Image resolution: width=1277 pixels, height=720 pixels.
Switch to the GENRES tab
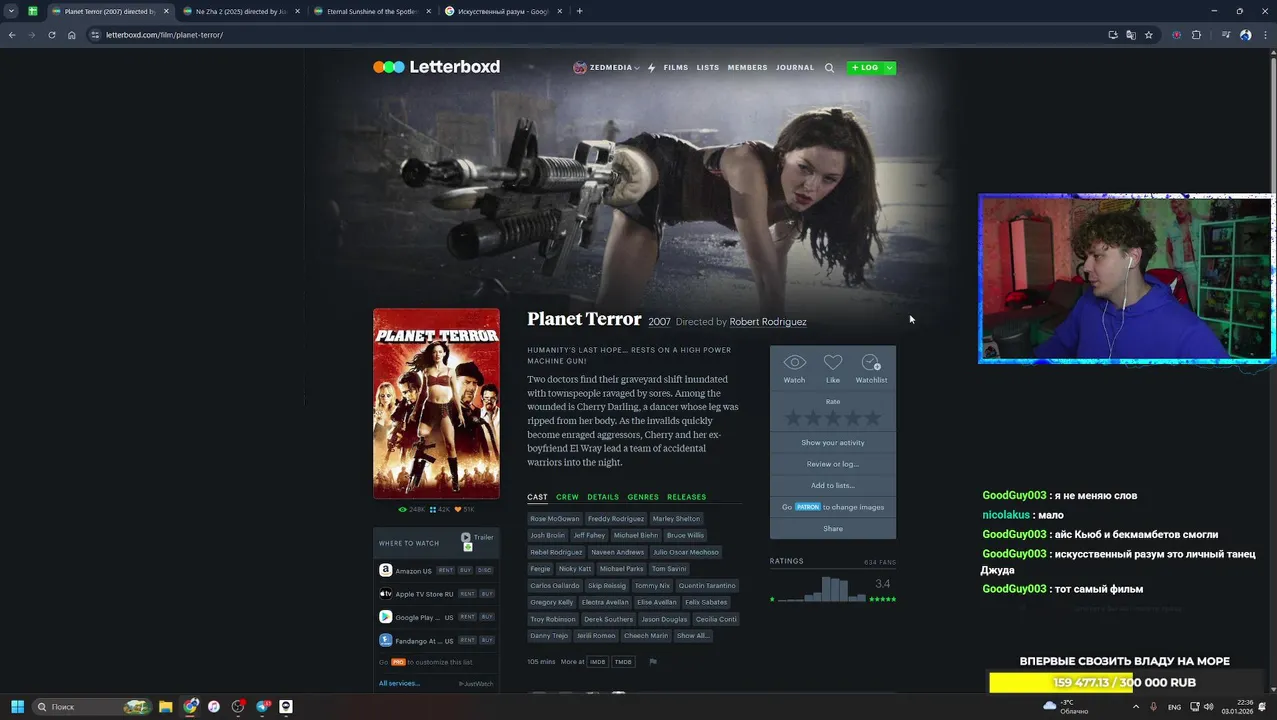click(643, 497)
